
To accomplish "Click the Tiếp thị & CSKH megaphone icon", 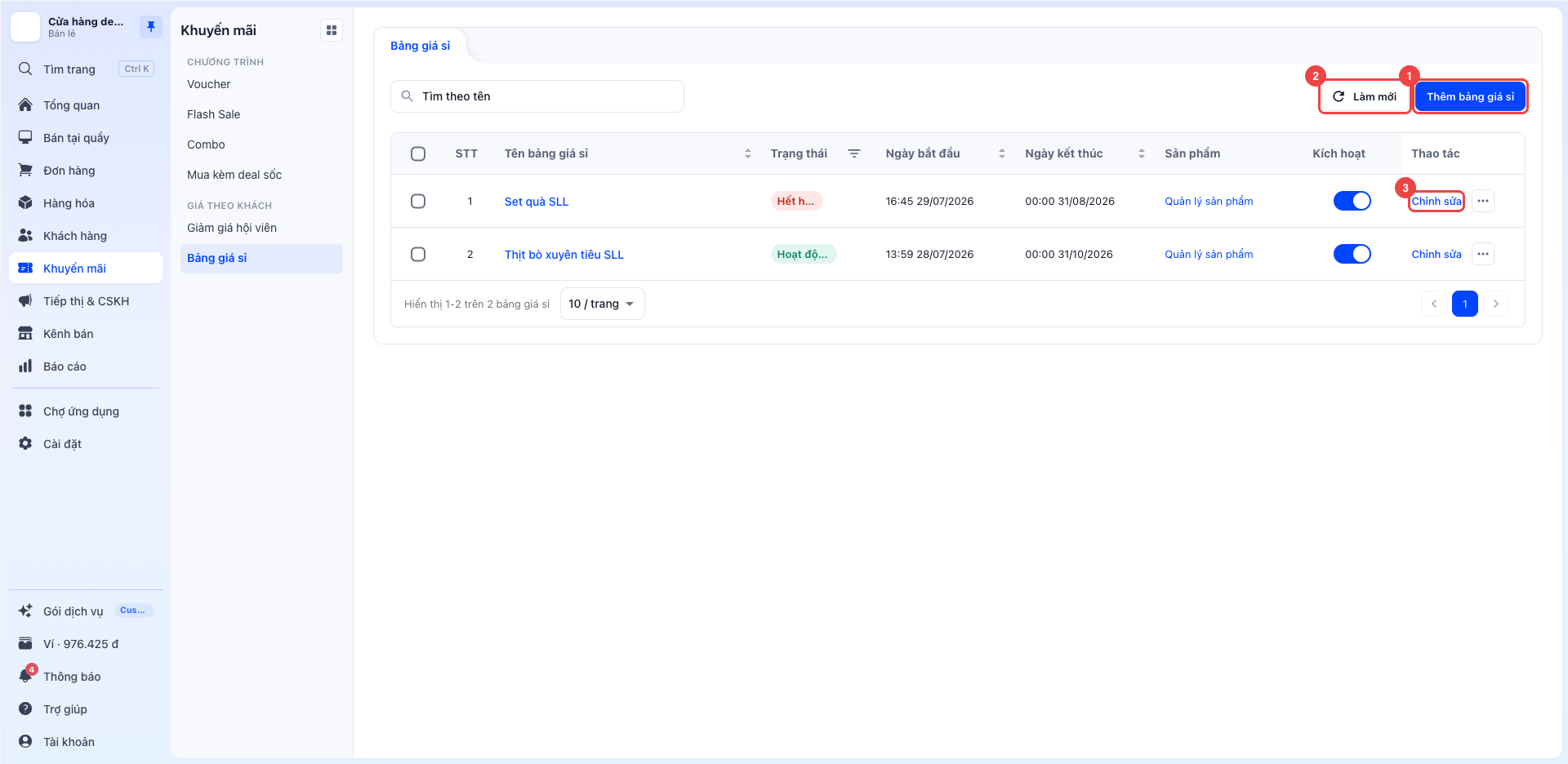I will tap(25, 301).
